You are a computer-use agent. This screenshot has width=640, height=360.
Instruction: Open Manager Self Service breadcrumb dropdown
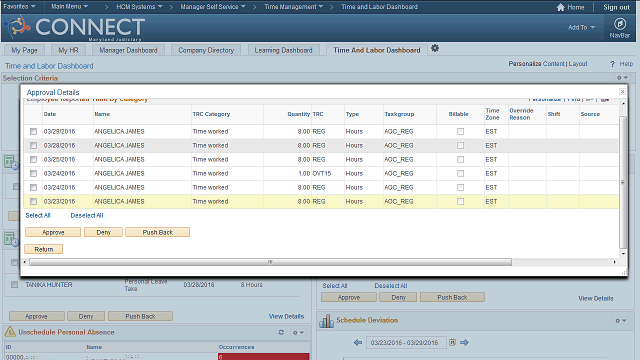point(213,7)
